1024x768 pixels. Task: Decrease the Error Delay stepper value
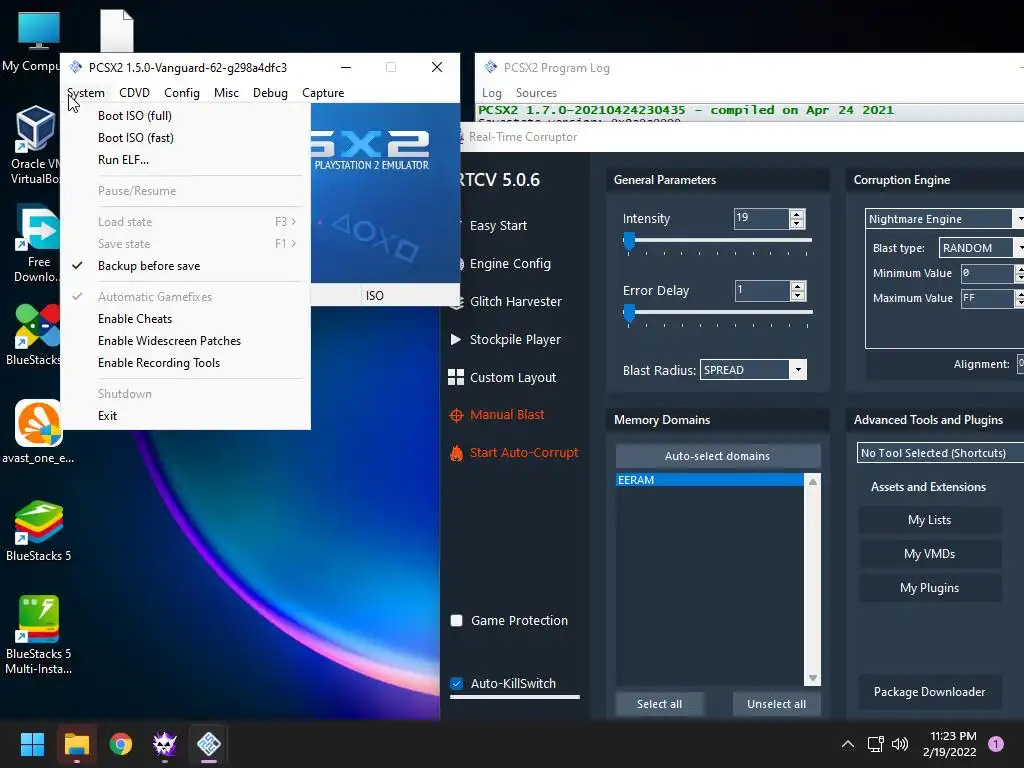[x=797, y=295]
